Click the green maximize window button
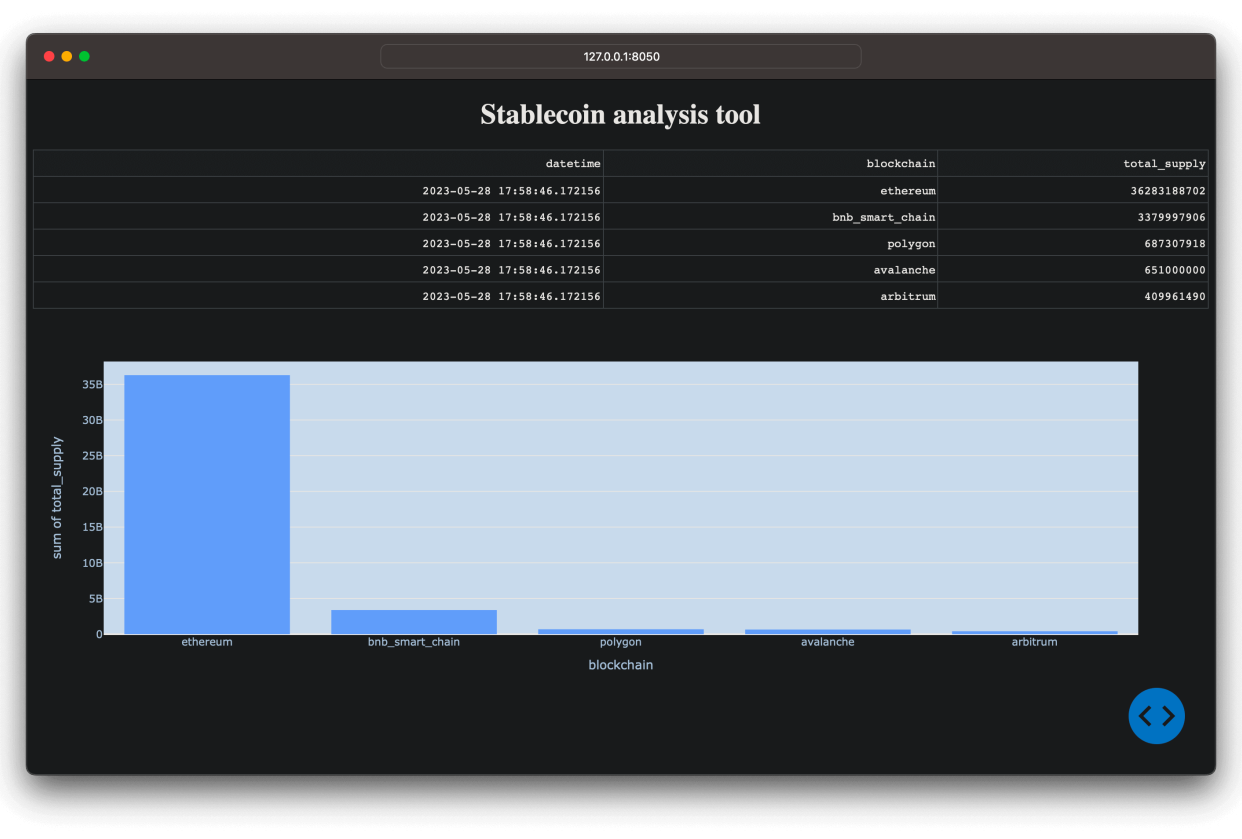 (x=84, y=57)
